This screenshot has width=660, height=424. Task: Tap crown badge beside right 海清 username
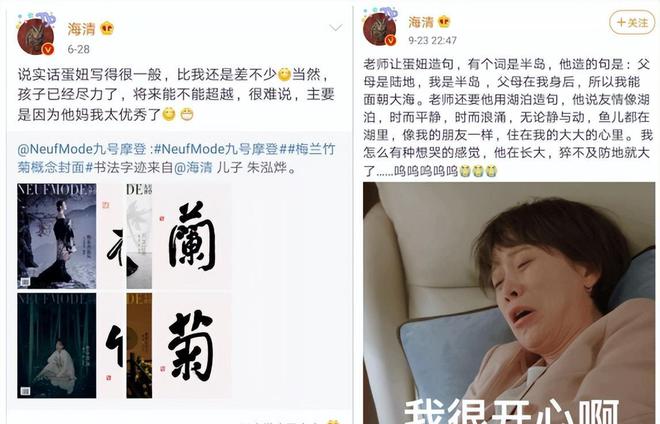pyautogui.click(x=444, y=21)
